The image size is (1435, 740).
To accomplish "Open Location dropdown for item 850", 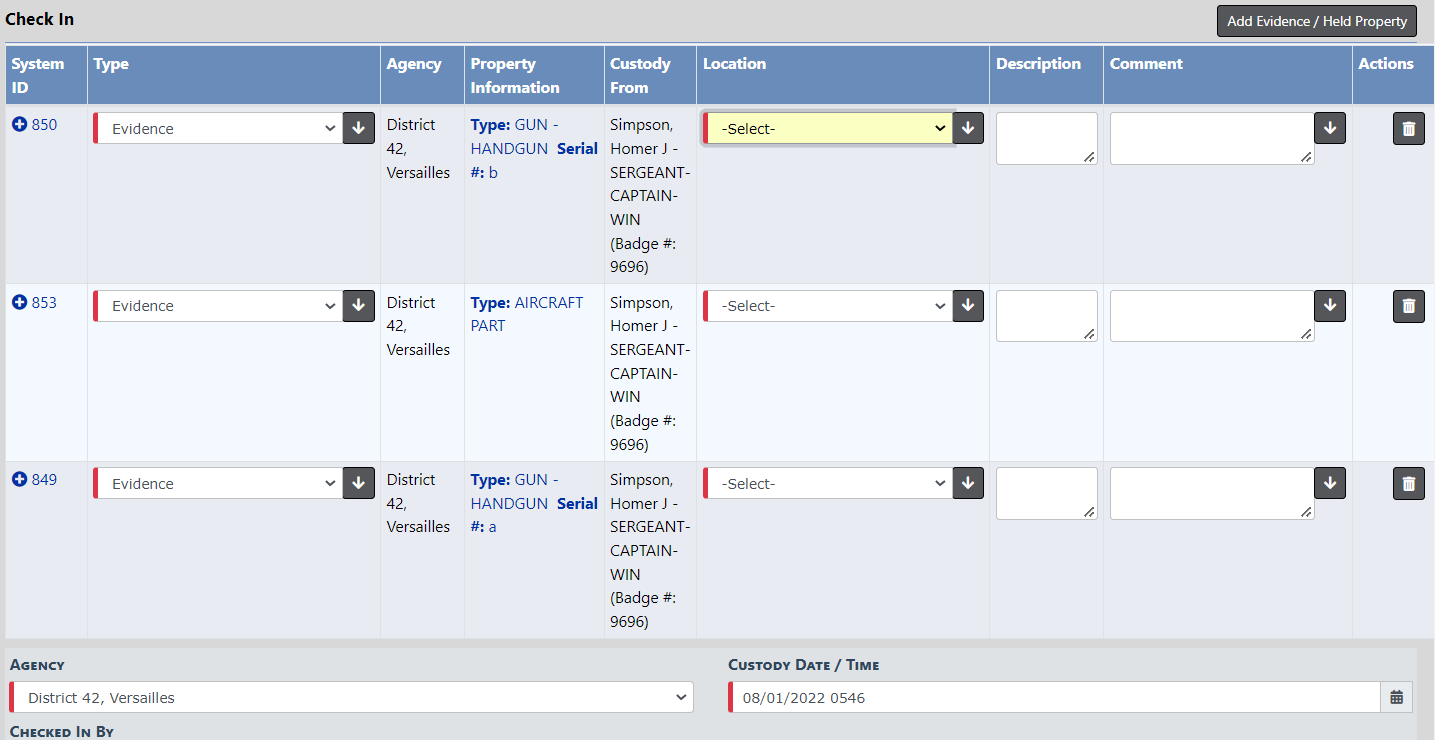I will (x=828, y=129).
